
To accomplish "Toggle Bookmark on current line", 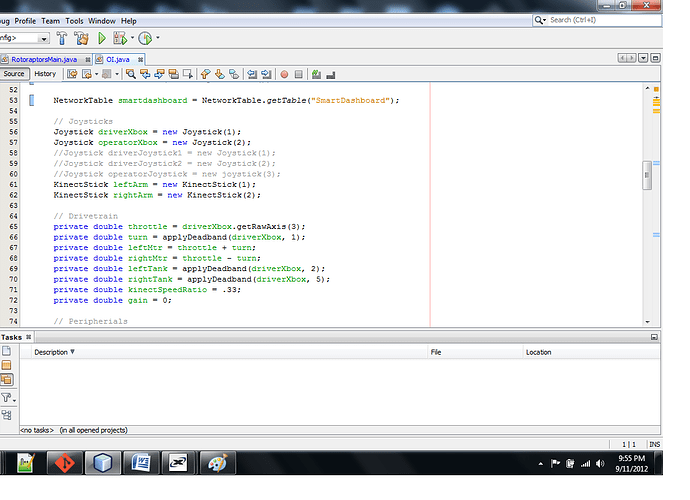I will pyautogui.click(x=234, y=74).
